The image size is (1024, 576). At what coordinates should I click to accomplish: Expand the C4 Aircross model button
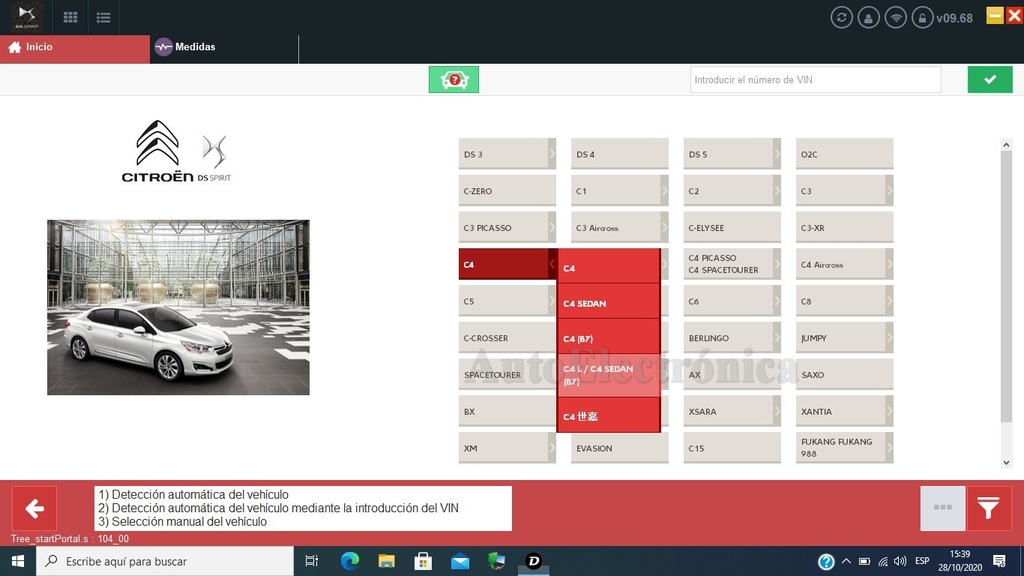coord(844,264)
